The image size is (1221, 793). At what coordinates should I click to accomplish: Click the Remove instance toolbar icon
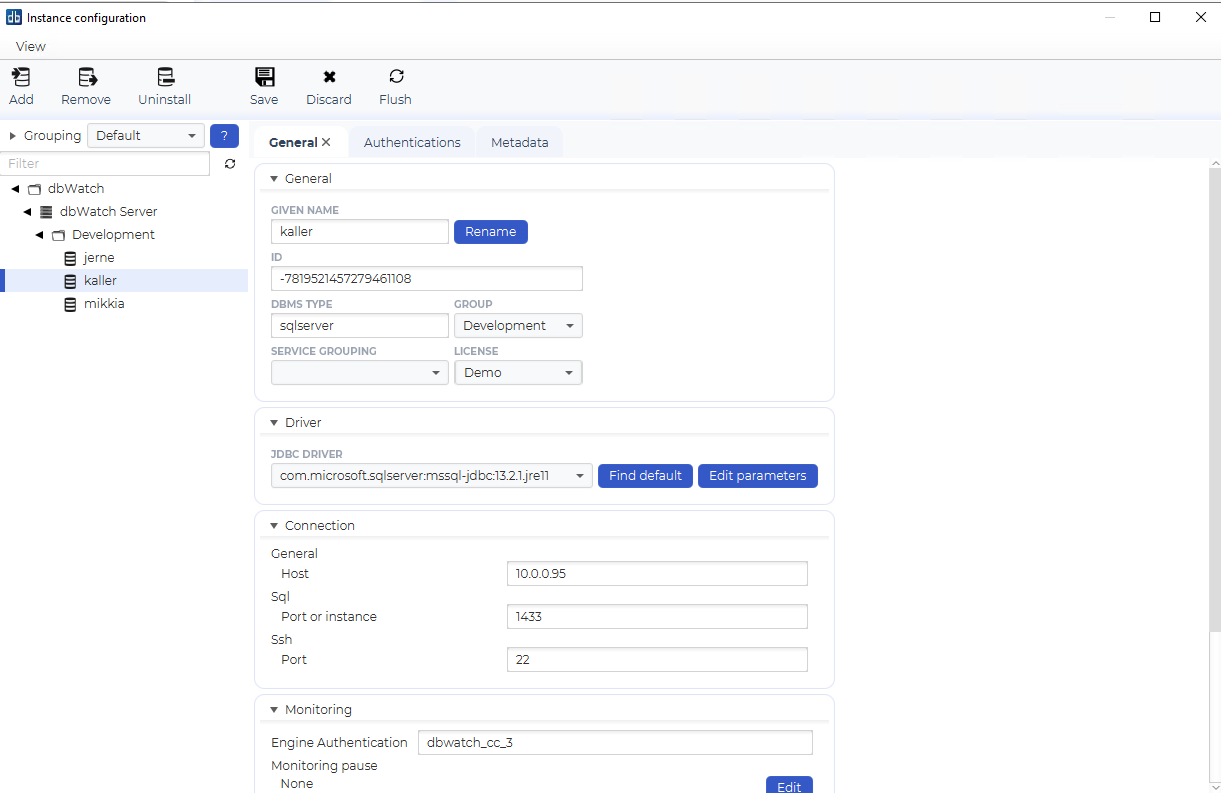(x=87, y=78)
